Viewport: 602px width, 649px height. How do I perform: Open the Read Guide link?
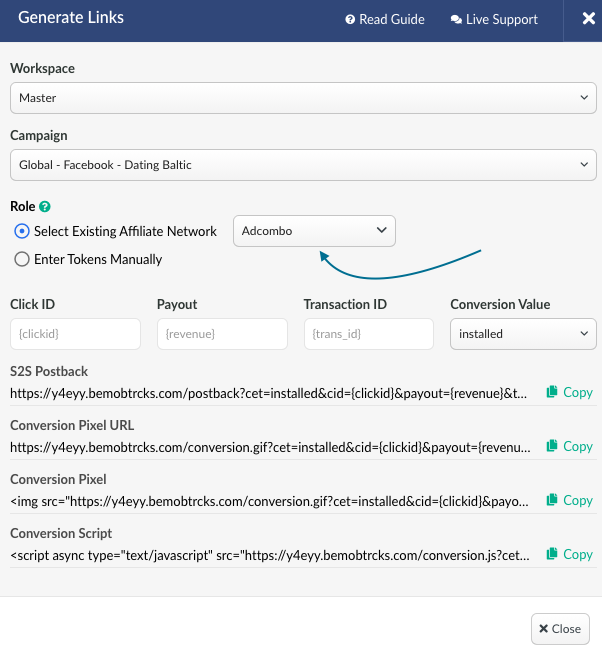385,19
